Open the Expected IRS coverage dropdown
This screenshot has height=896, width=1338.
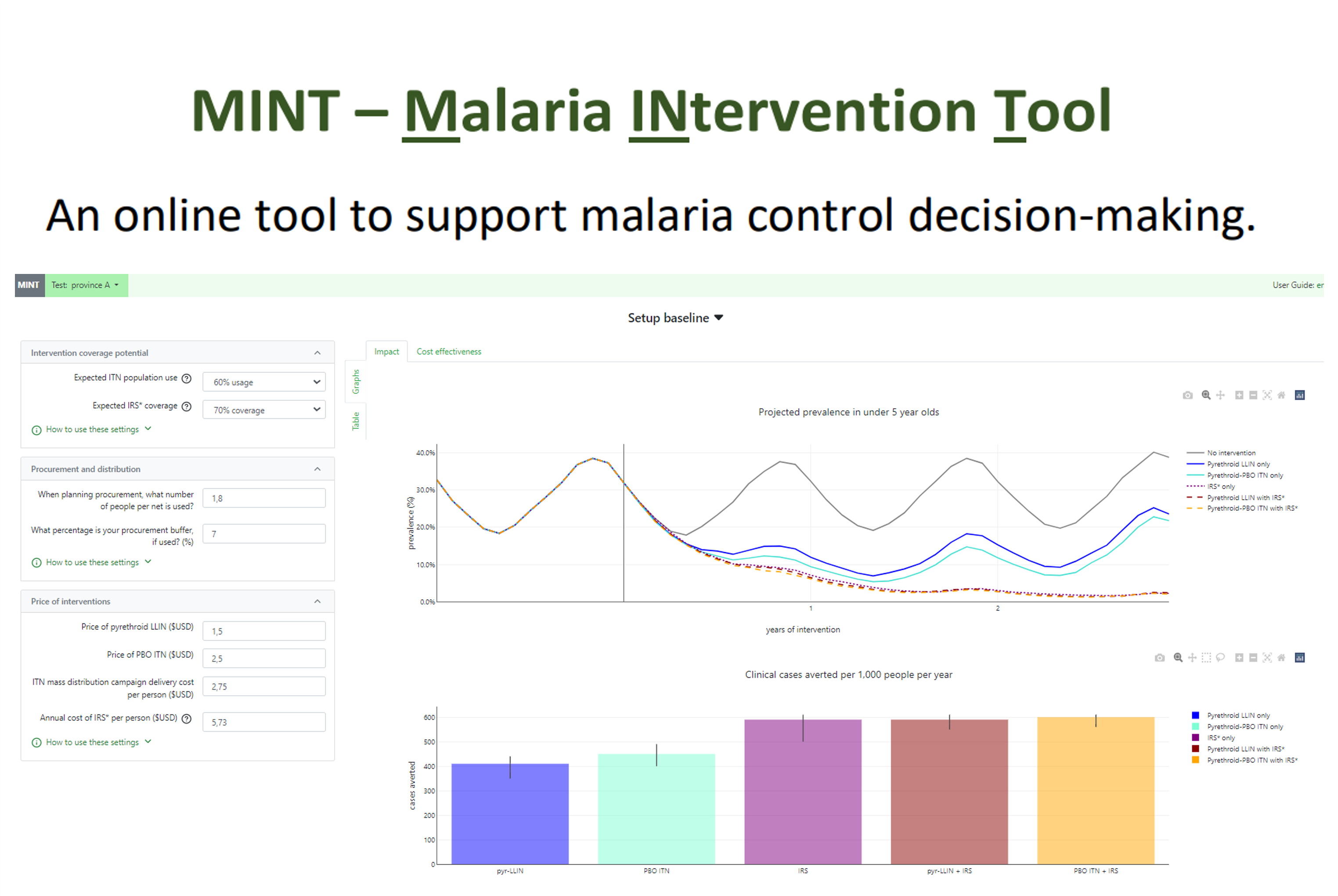point(264,410)
